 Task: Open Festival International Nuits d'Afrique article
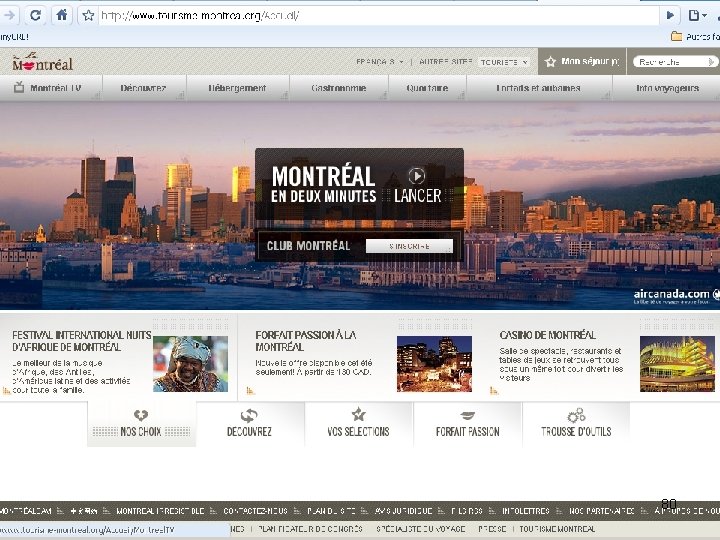click(x=82, y=341)
